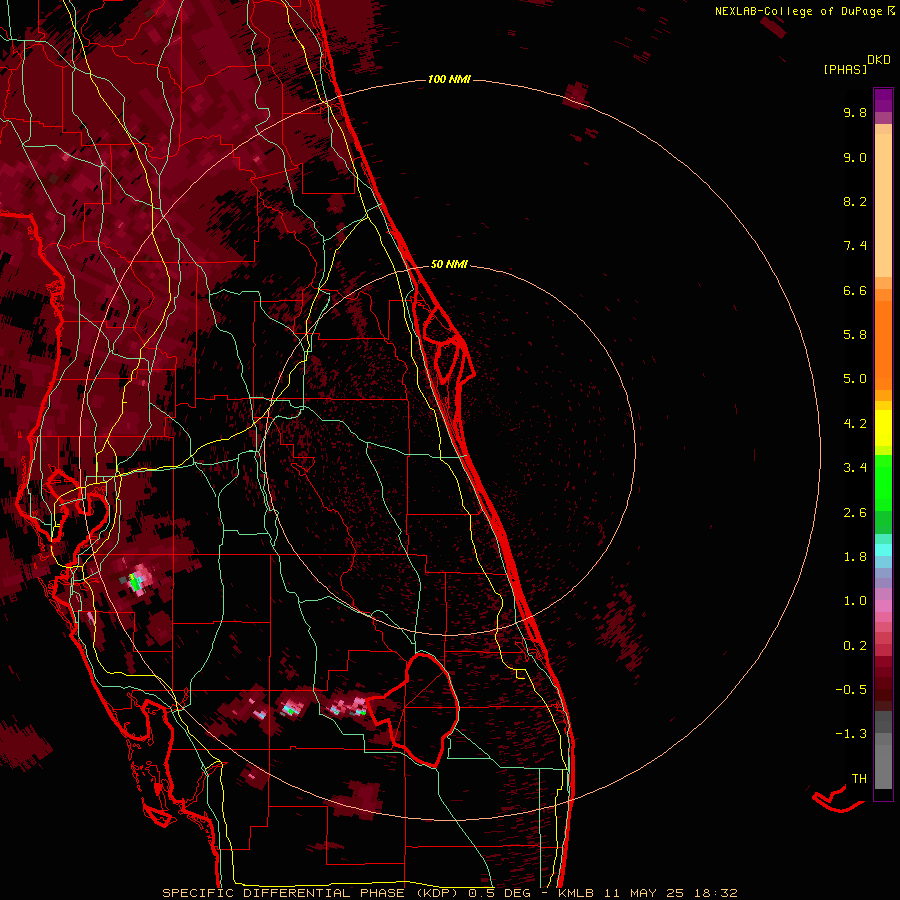The width and height of the screenshot is (900, 900).
Task: Click the 1.0 legend value
Action: (855, 601)
